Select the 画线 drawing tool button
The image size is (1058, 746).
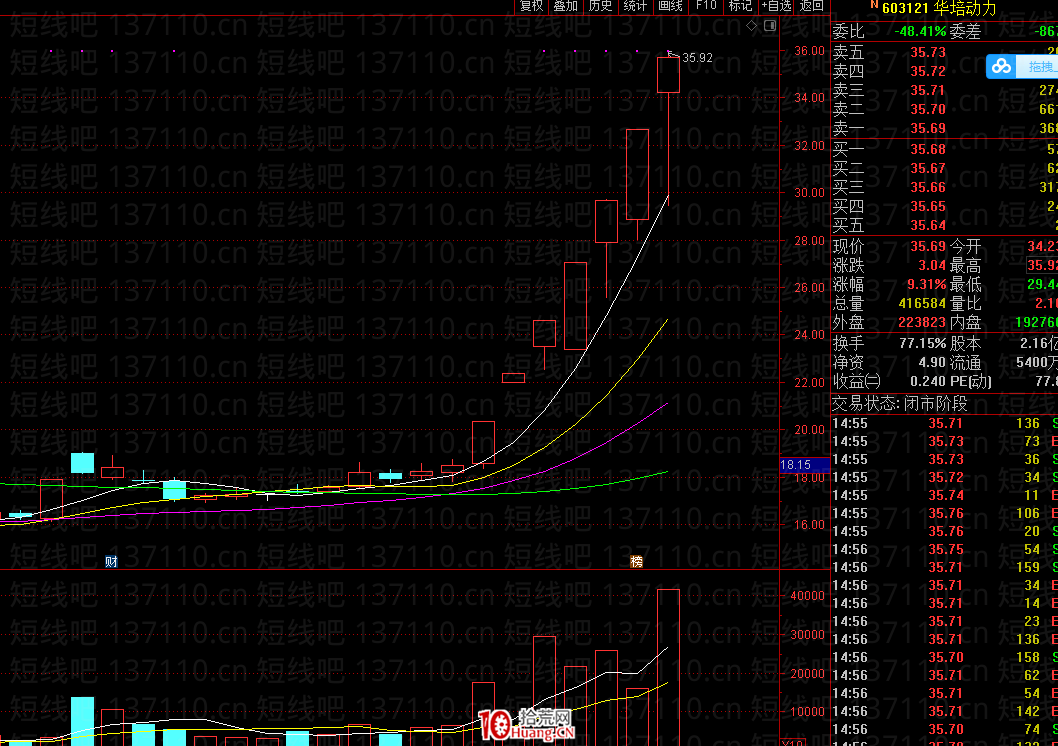point(670,6)
